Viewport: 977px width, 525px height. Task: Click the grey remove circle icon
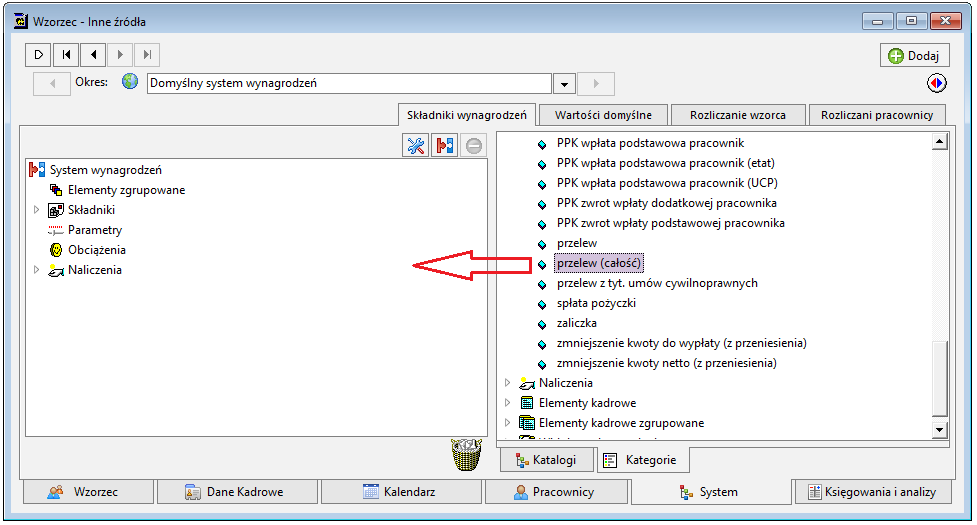point(474,146)
